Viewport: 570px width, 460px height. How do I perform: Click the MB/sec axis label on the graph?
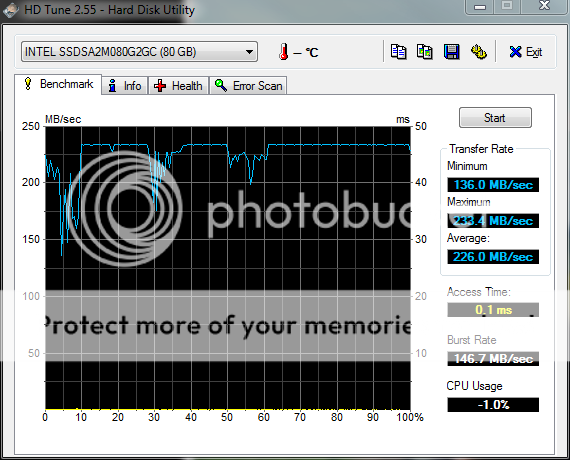pyautogui.click(x=63, y=119)
